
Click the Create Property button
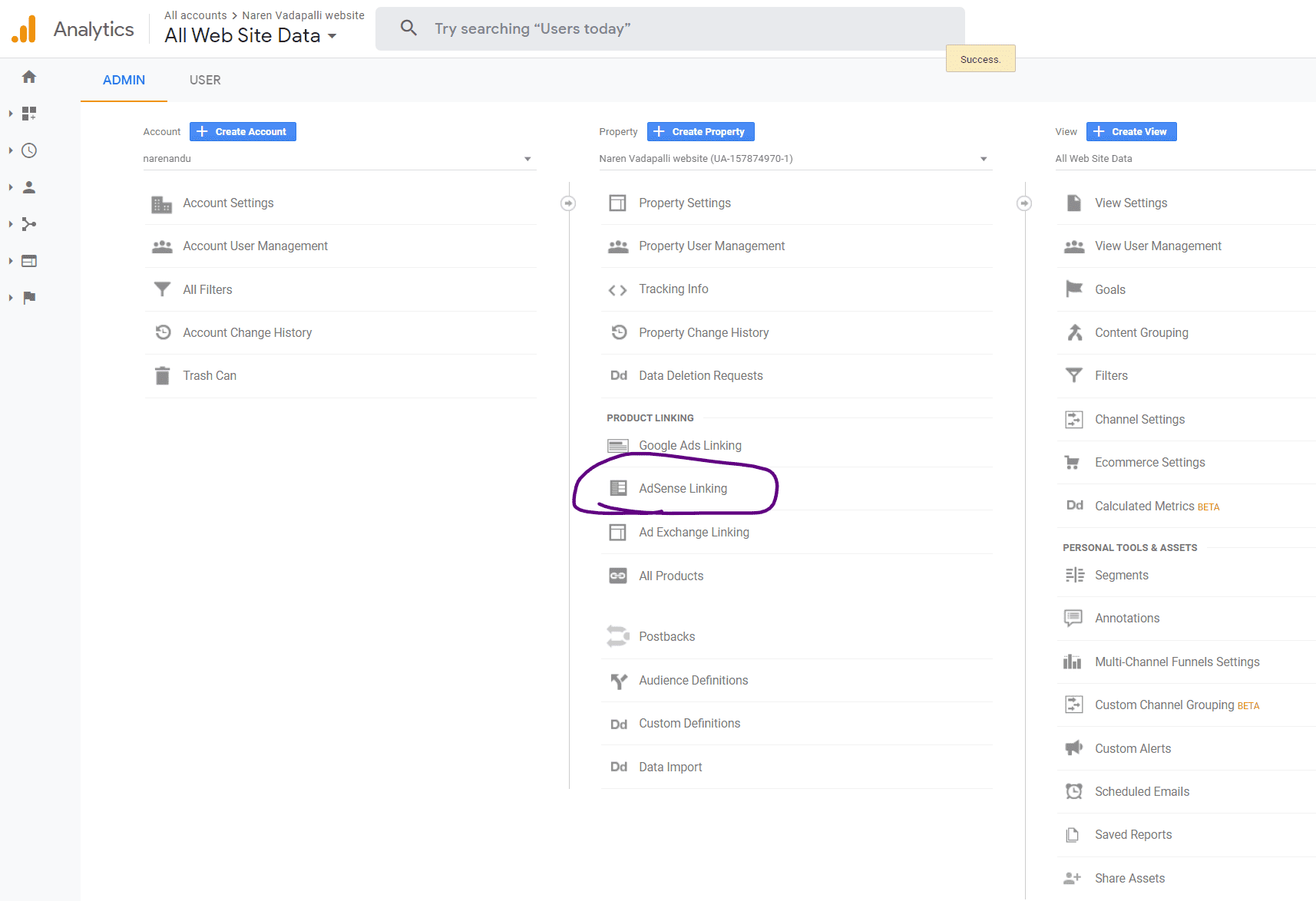click(700, 132)
